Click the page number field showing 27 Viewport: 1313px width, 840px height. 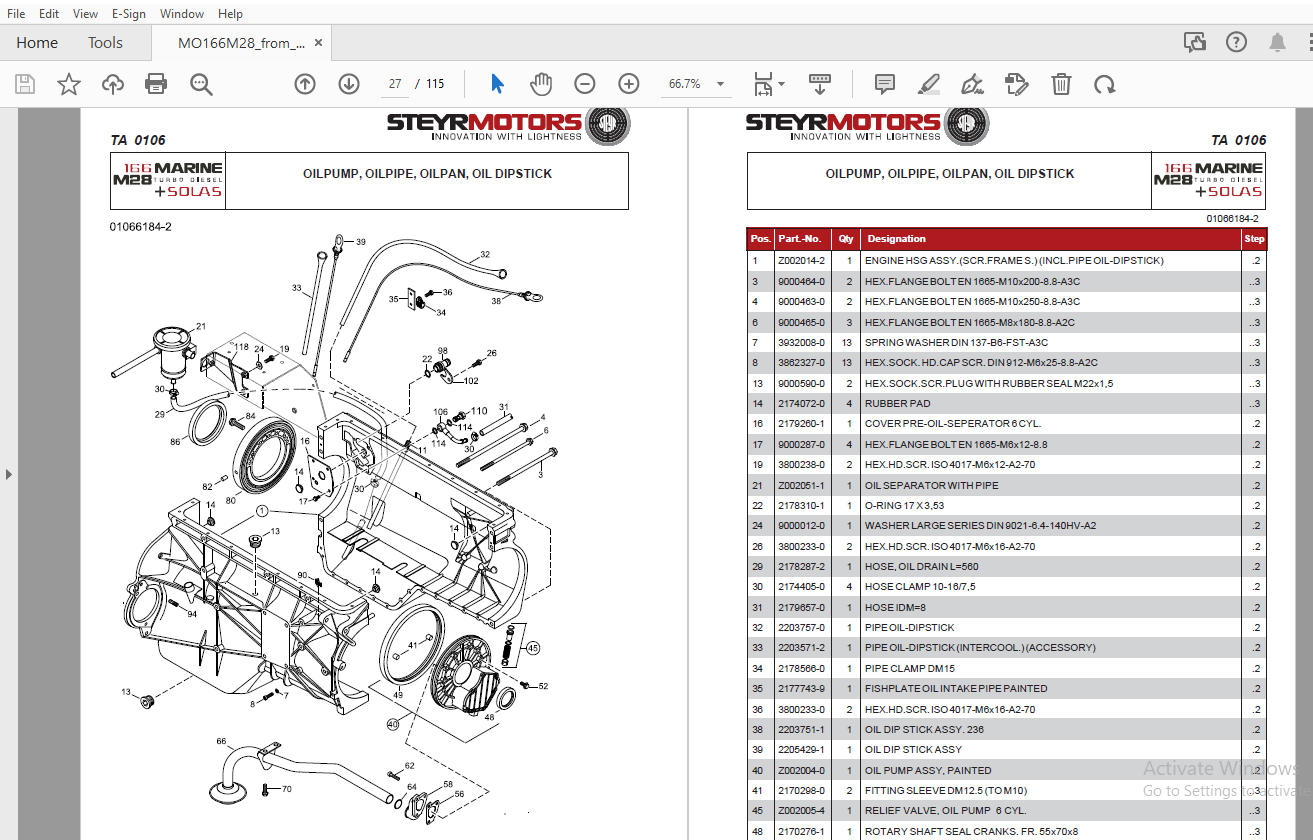(x=395, y=84)
